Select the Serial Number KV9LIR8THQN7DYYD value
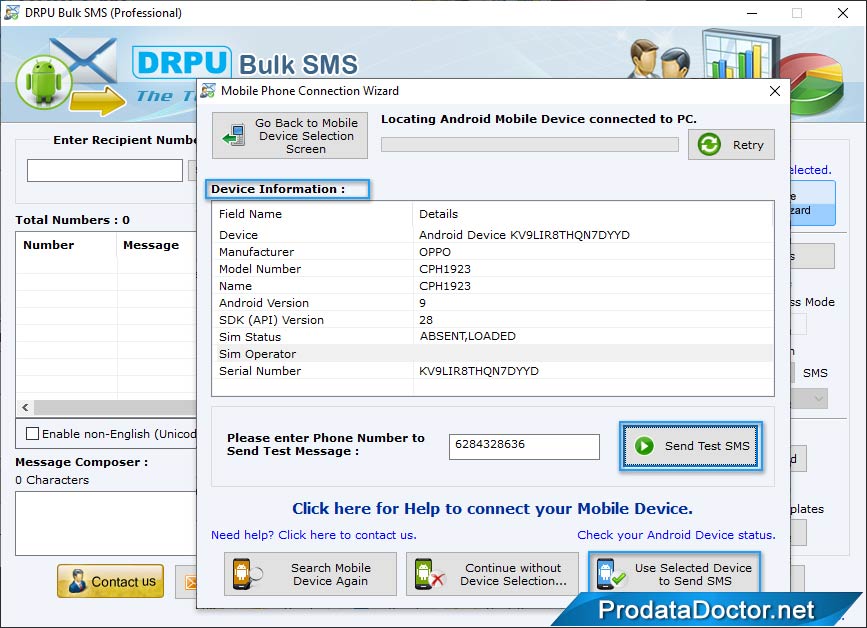Screen dimensions: 867x628 (x=479, y=371)
